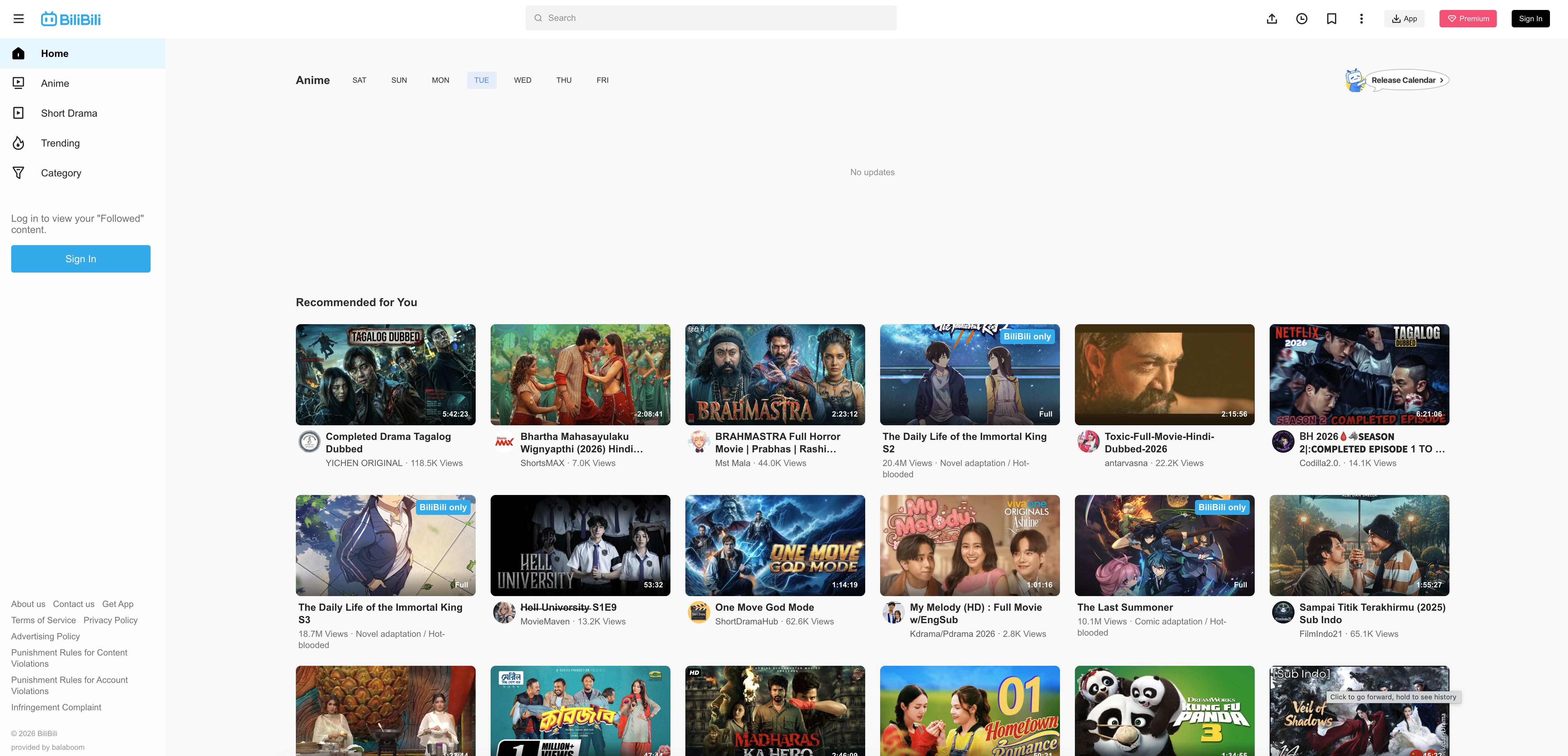Screen dimensions: 1568x756
Task: Open Short Drama in sidebar
Action: coord(69,113)
